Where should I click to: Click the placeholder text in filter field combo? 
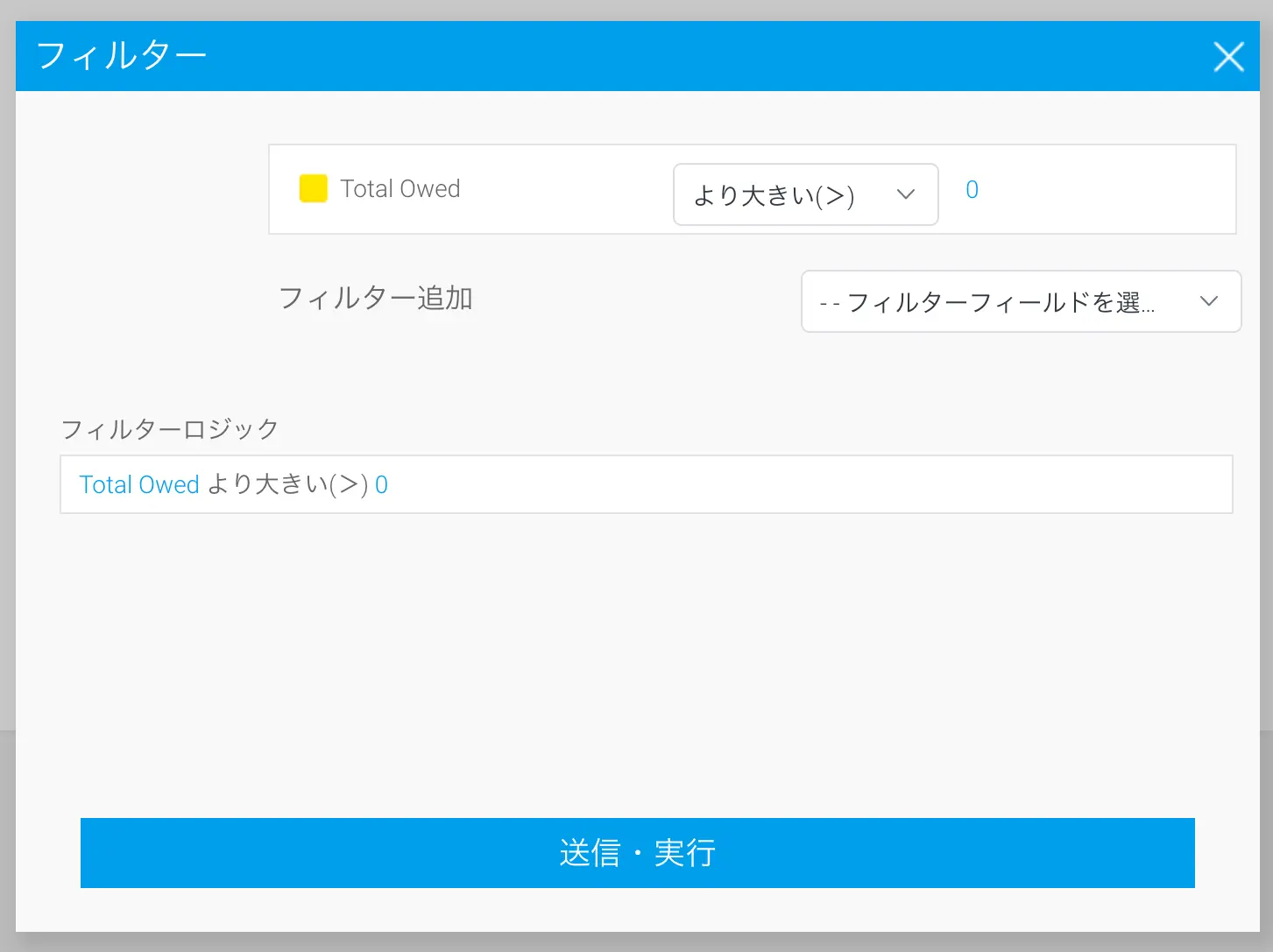(x=987, y=303)
